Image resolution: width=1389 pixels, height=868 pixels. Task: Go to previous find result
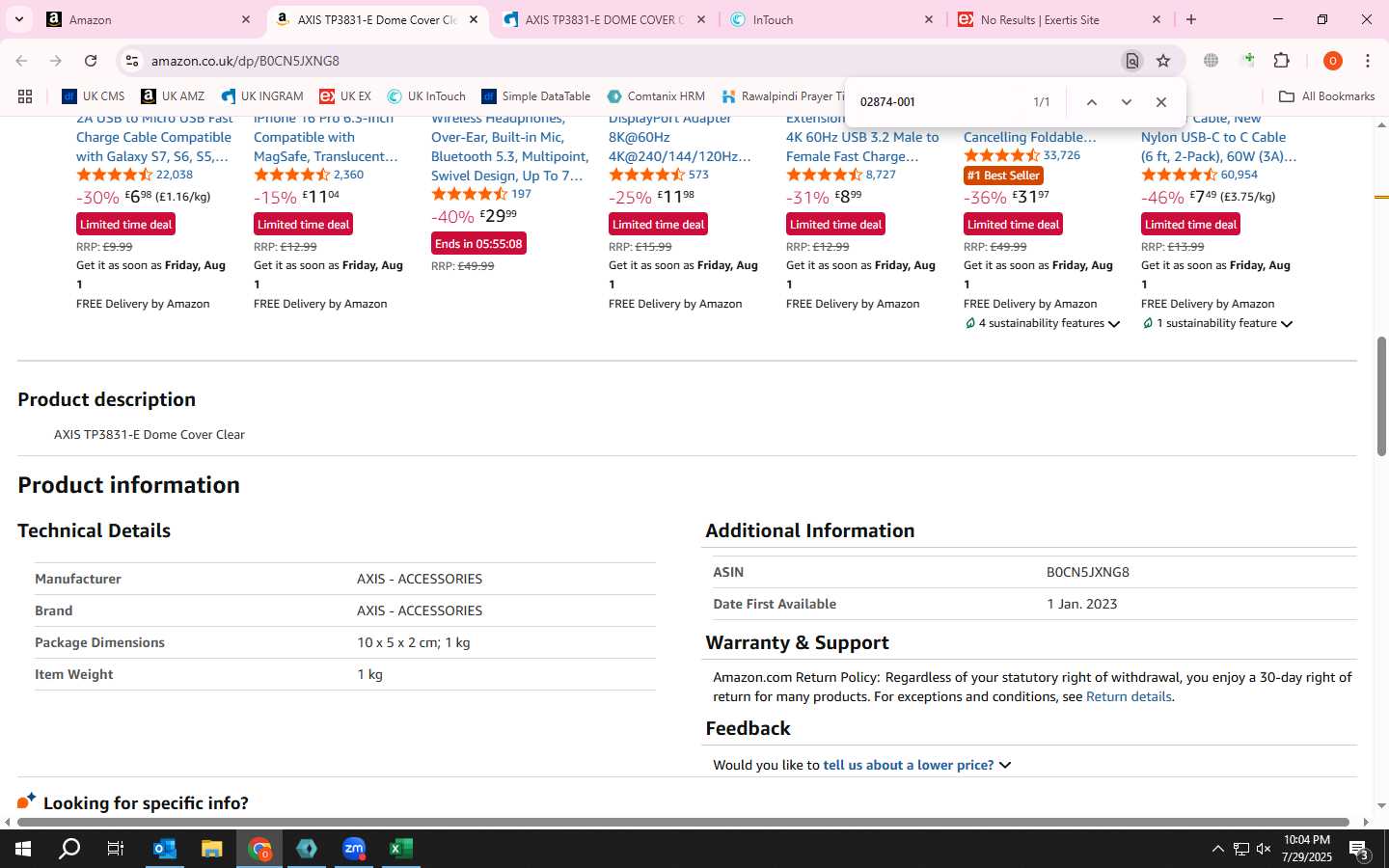pos(1091,102)
